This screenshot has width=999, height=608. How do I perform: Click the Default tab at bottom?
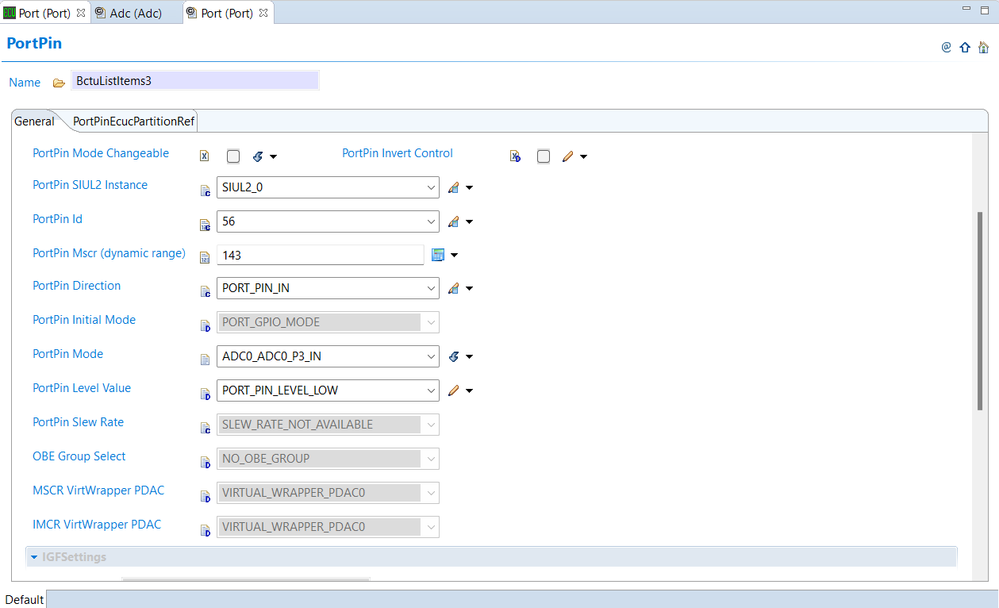pos(24,600)
